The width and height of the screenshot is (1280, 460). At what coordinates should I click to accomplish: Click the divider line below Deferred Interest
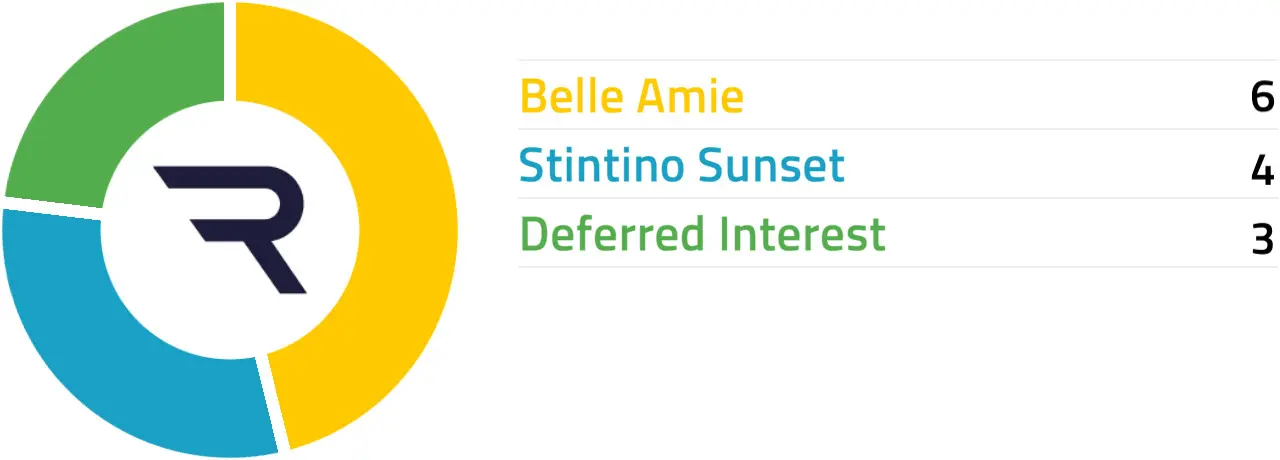pyautogui.click(x=898, y=267)
